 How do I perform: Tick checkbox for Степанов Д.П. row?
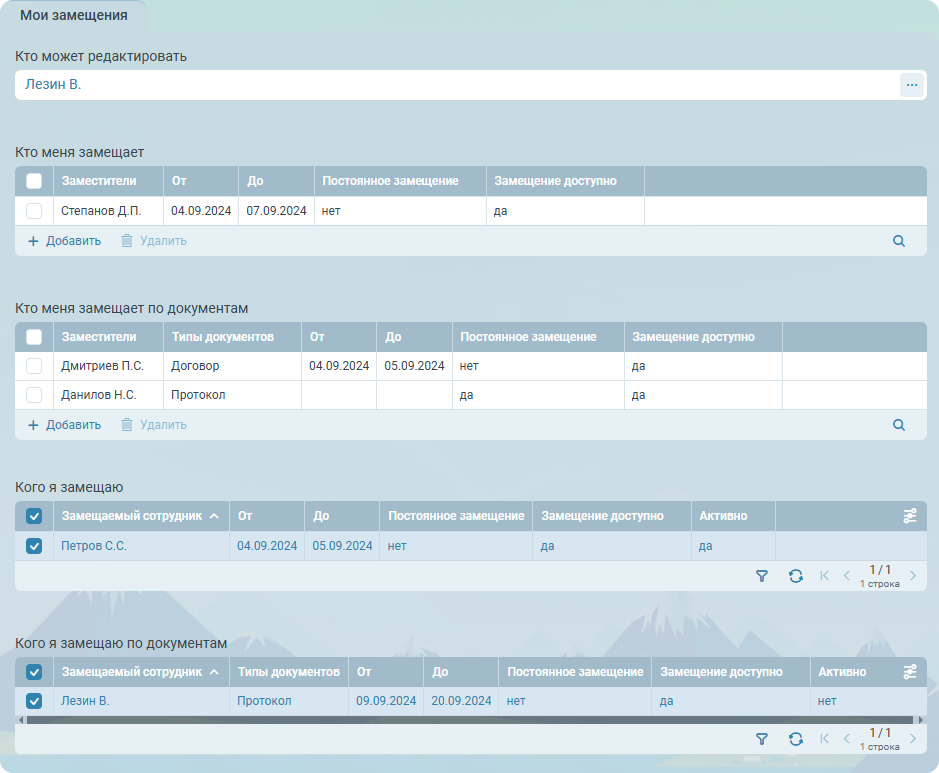34,211
